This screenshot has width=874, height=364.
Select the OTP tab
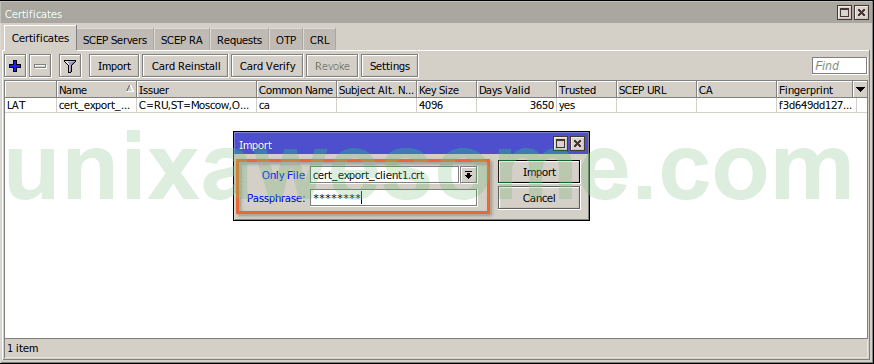tap(286, 40)
